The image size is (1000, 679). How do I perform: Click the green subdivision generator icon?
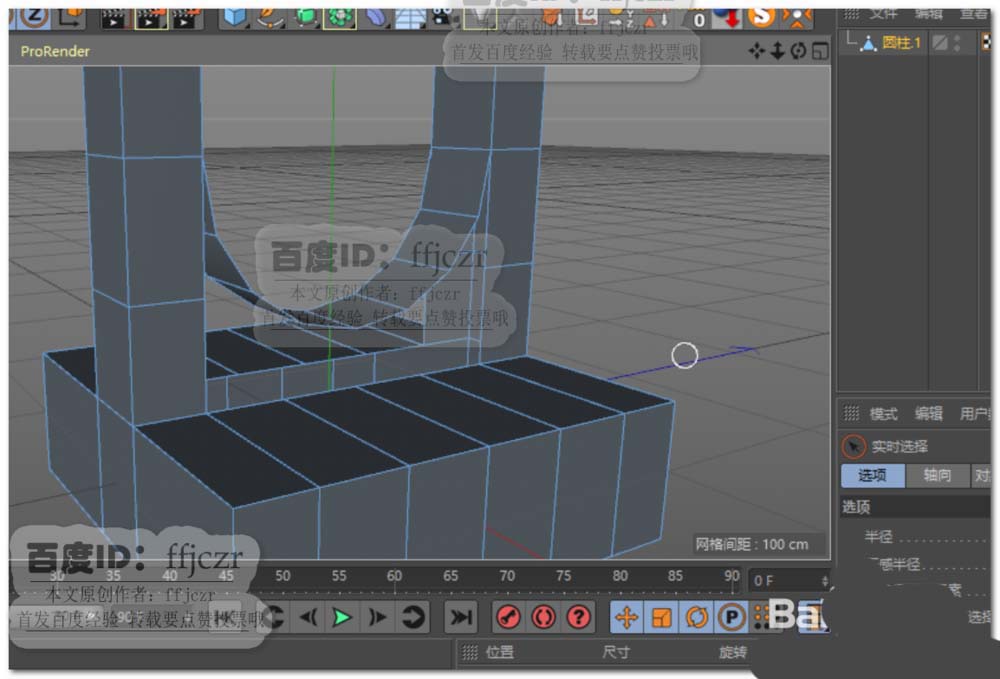click(305, 17)
